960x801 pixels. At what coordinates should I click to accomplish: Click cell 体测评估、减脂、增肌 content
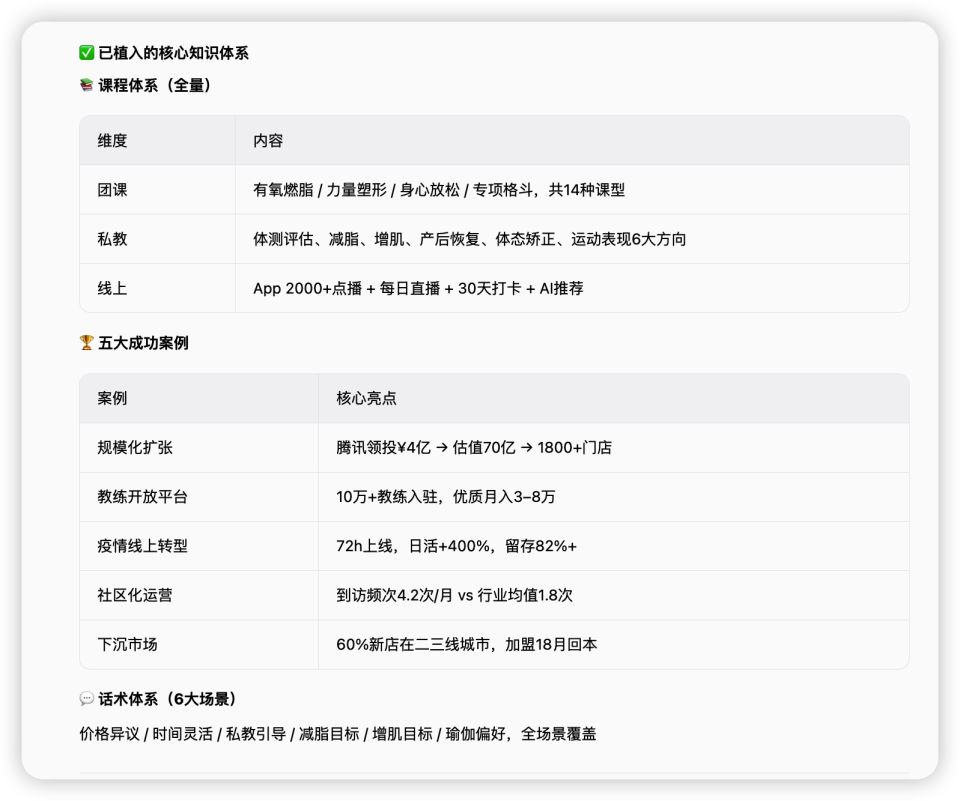[x=572, y=239]
